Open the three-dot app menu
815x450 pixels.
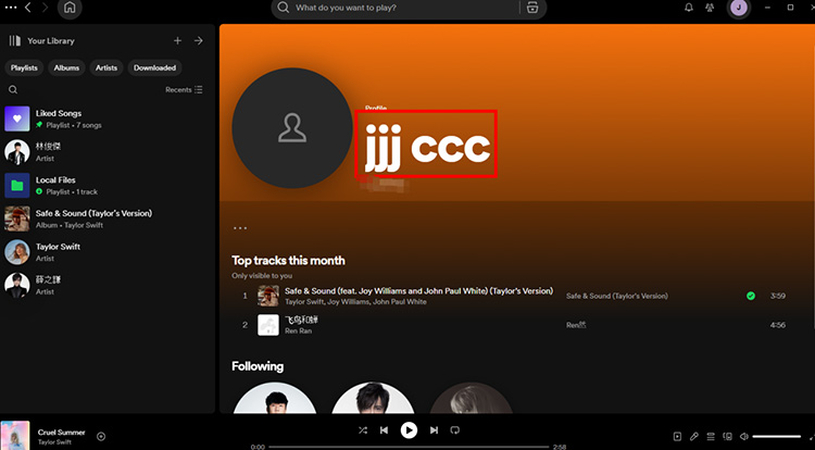point(10,8)
